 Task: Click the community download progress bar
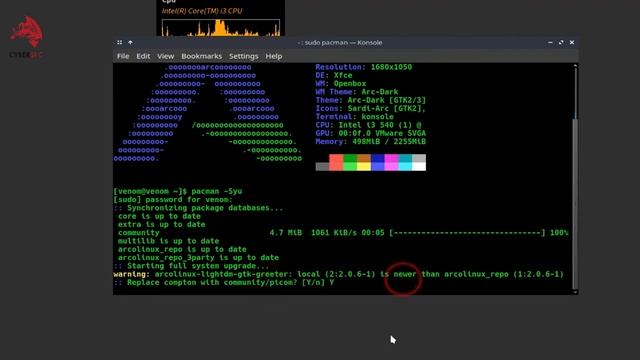click(467, 233)
